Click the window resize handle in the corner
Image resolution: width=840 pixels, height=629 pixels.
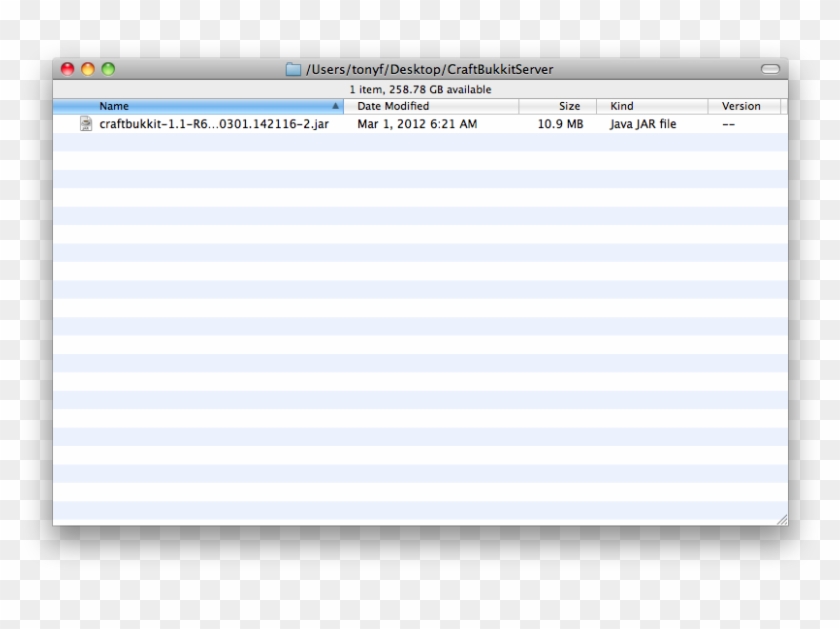781,518
